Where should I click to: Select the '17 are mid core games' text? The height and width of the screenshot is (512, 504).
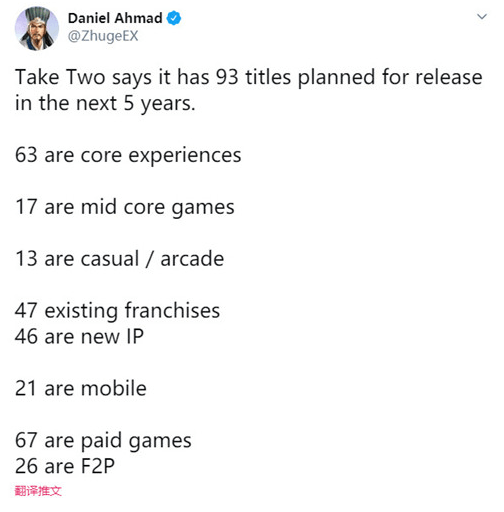click(125, 207)
